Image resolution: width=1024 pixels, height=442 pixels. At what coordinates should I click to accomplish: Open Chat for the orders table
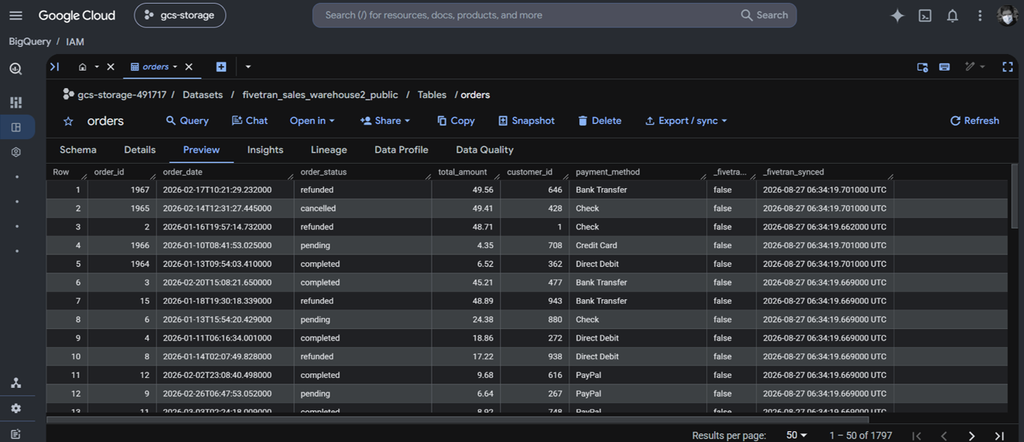coord(249,121)
